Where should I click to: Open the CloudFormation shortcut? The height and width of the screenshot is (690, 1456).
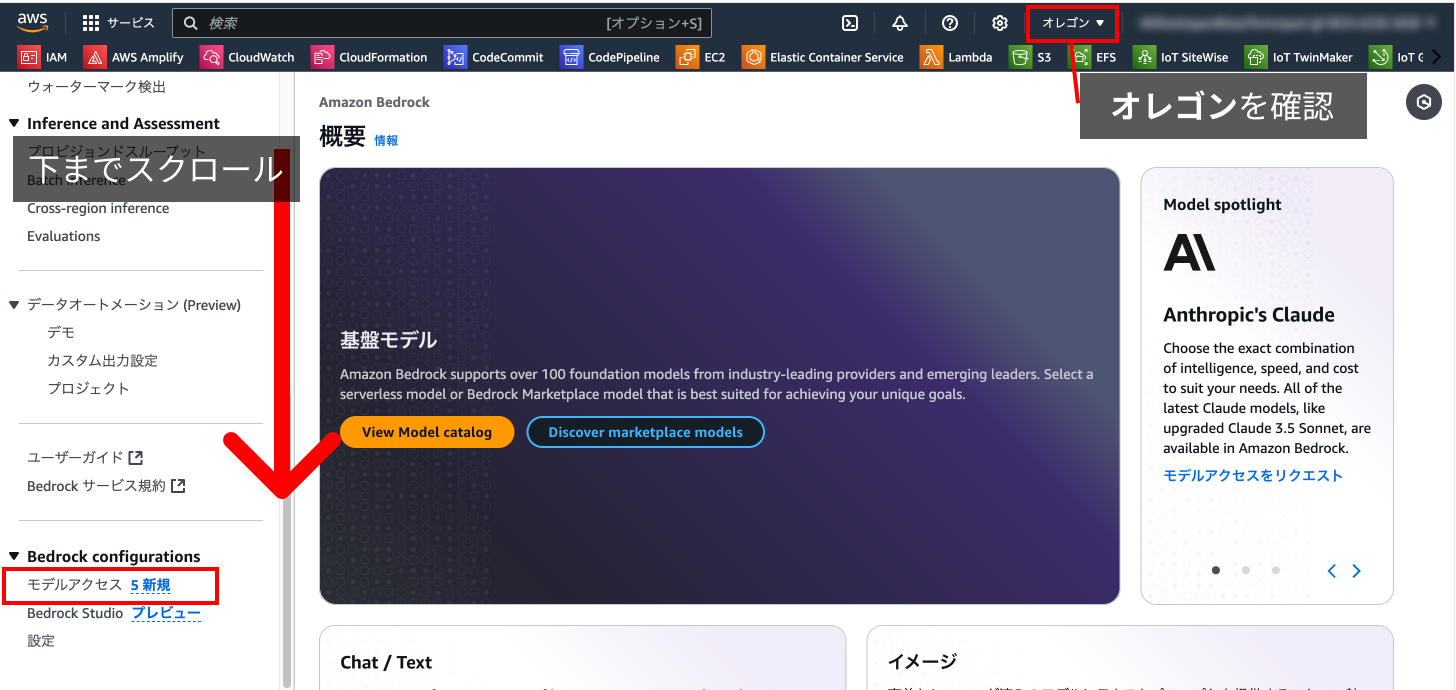tap(369, 57)
